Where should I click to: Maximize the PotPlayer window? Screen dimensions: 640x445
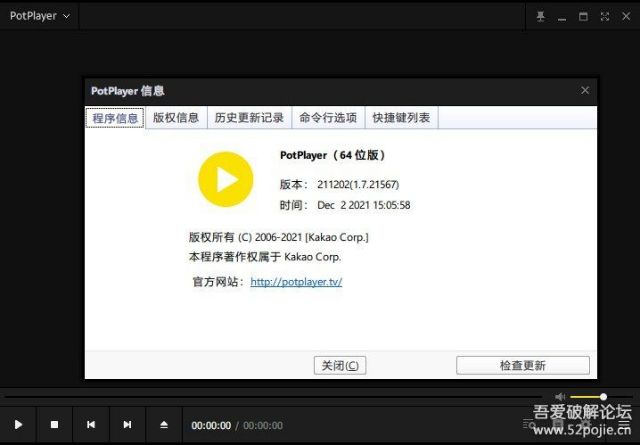[583, 16]
